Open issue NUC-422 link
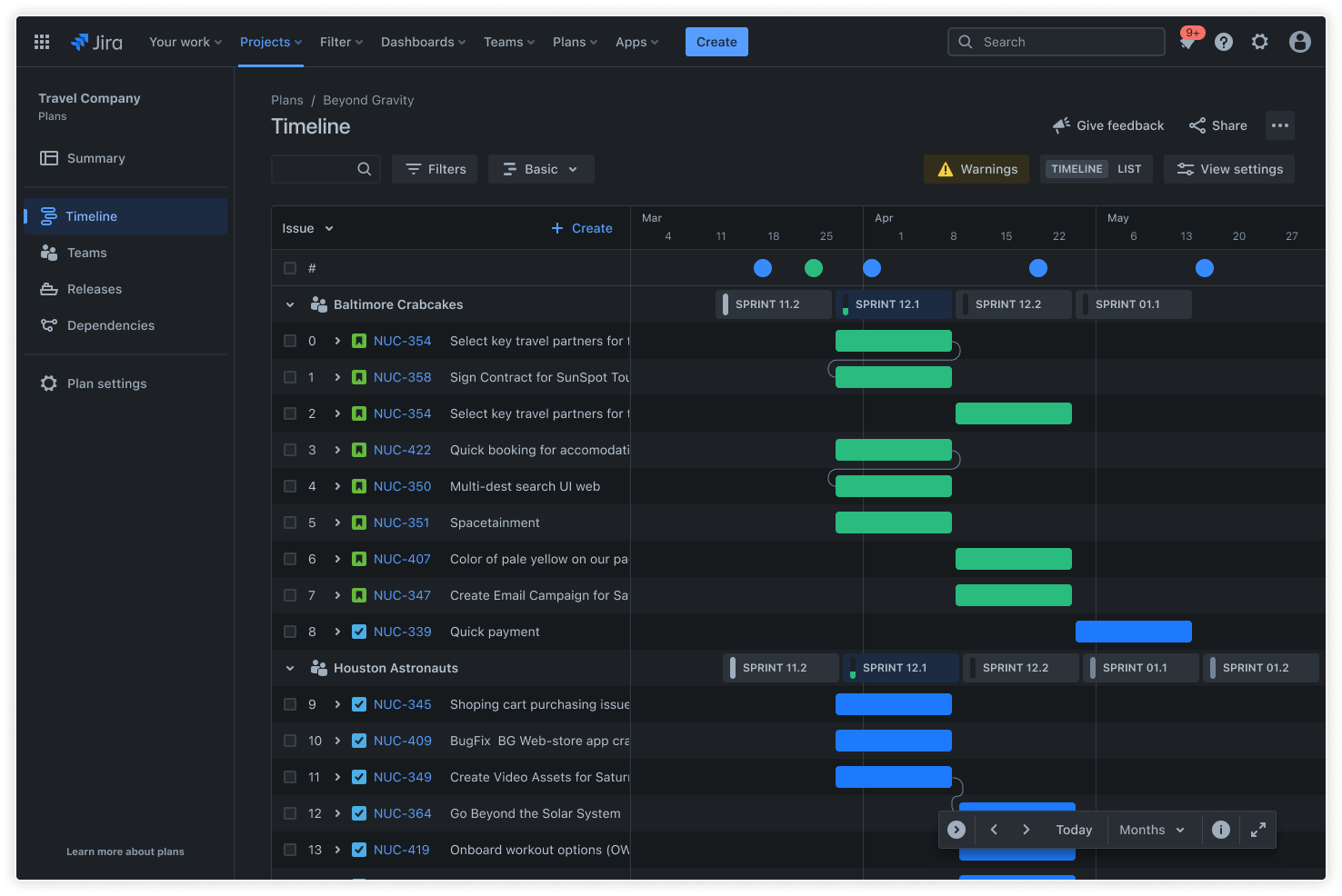The height and width of the screenshot is (896, 1342). pyautogui.click(x=403, y=449)
